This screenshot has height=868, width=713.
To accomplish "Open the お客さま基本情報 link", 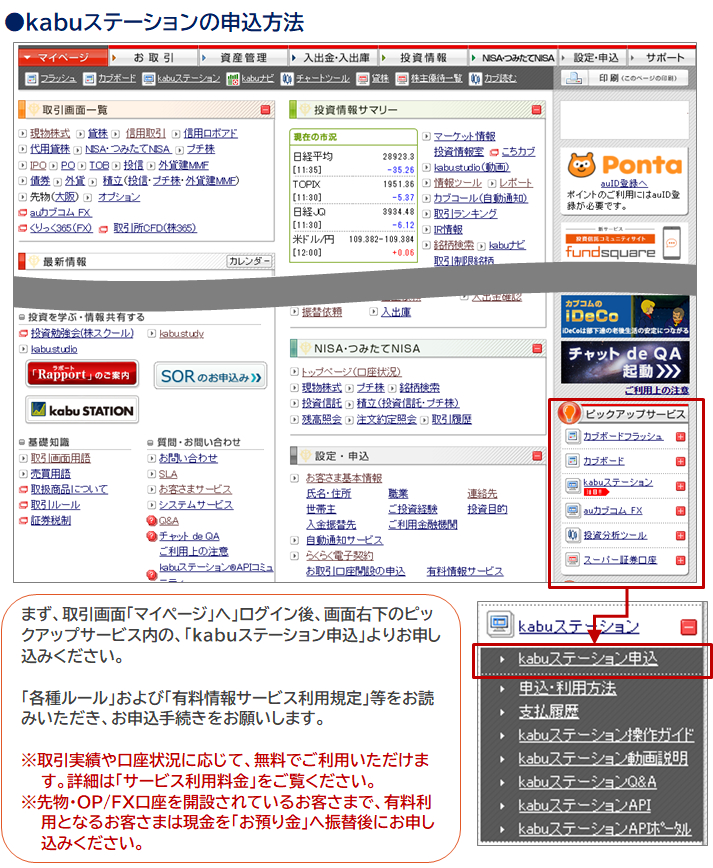I will click(344, 478).
